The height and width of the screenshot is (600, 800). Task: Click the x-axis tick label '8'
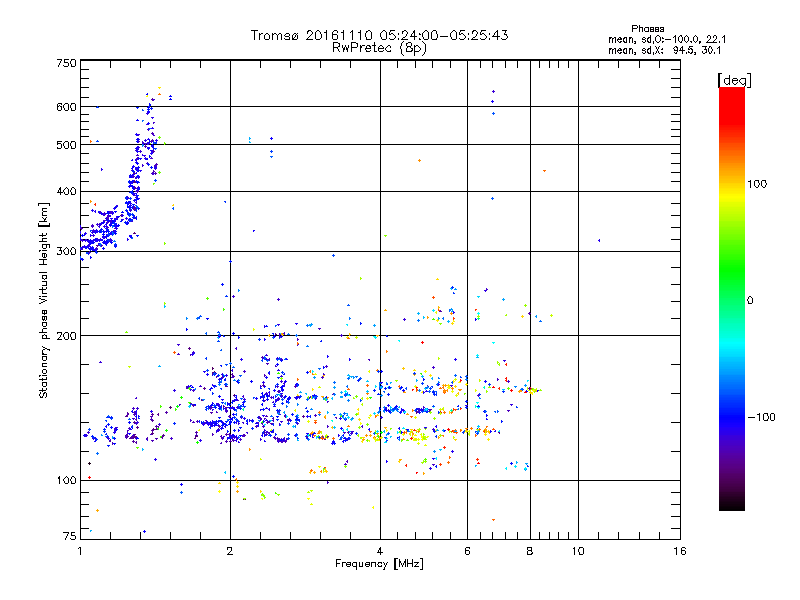tap(530, 551)
